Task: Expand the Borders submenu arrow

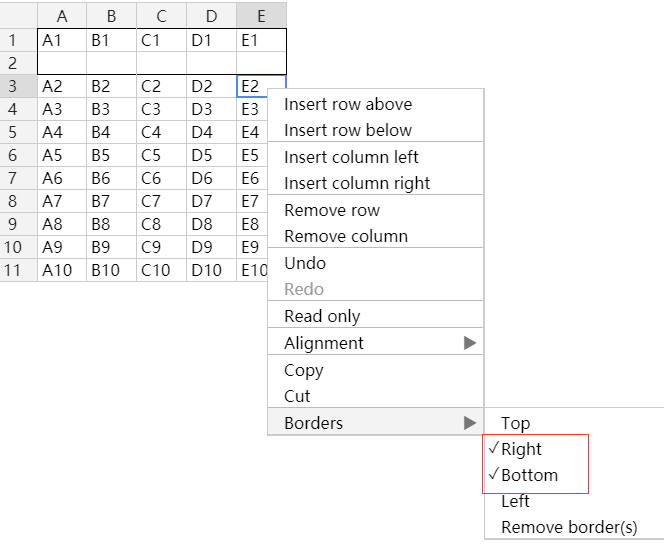Action: [470, 423]
